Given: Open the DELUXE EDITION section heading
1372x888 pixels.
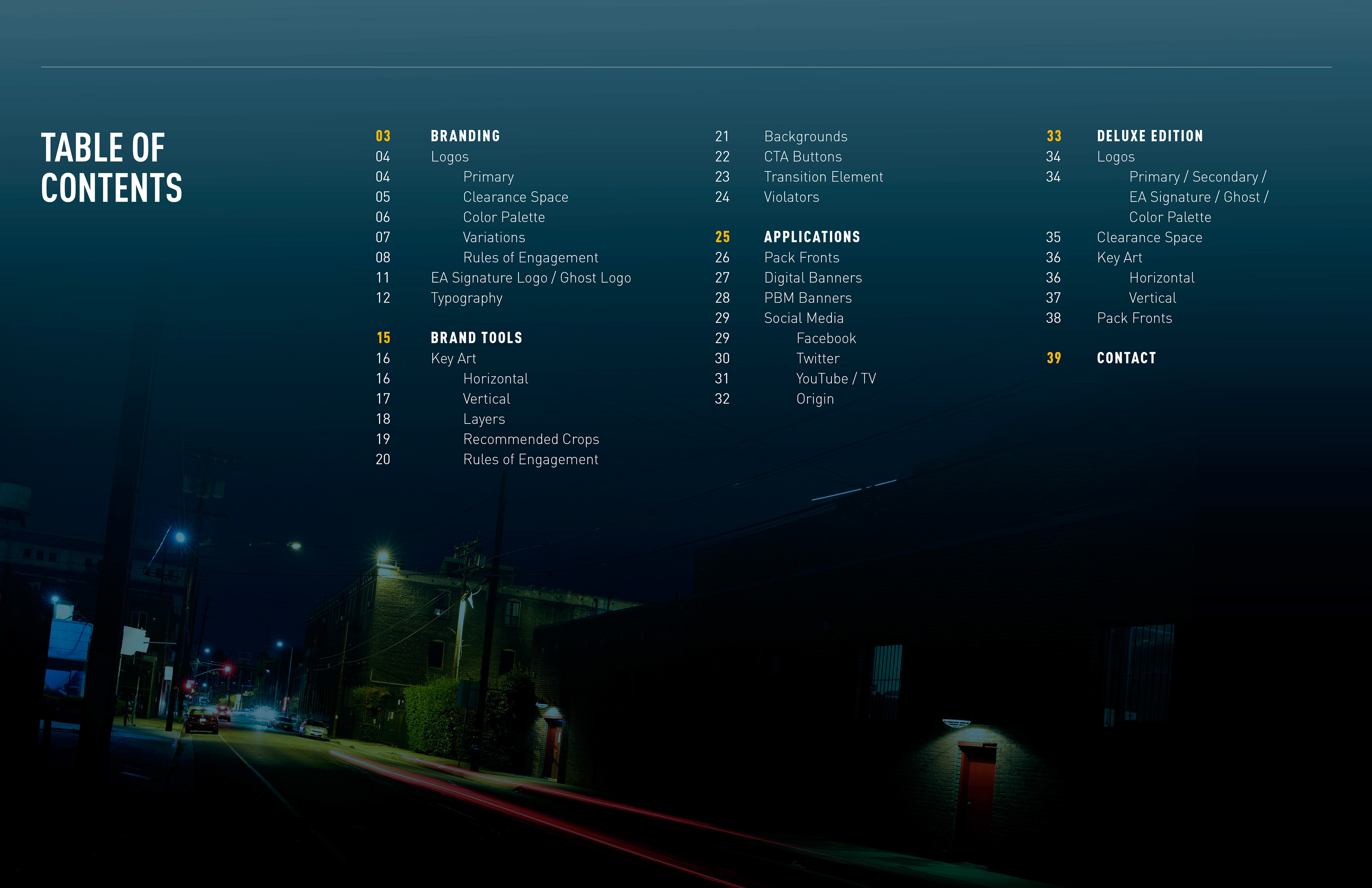Looking at the screenshot, I should click(1149, 136).
